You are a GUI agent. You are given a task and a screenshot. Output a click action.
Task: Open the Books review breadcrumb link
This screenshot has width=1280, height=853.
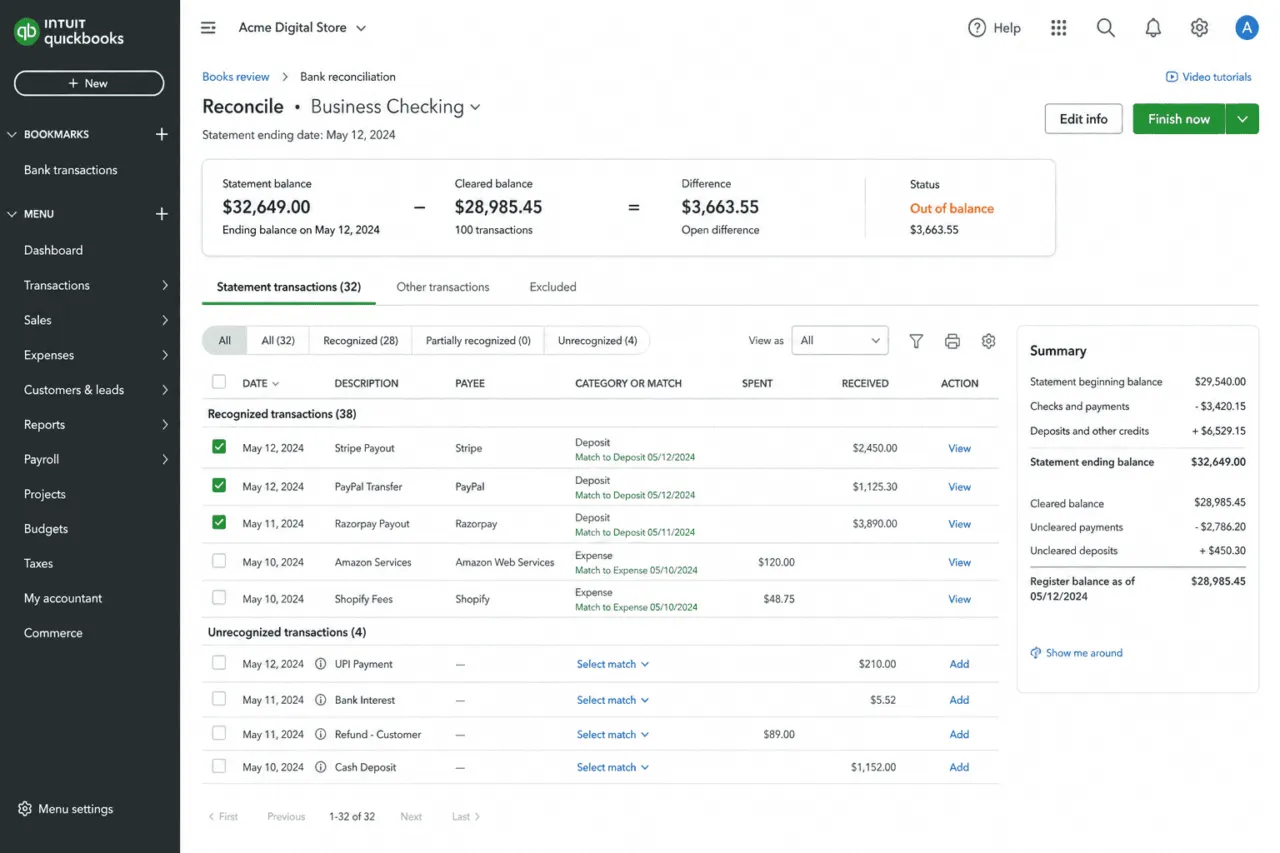pos(236,77)
